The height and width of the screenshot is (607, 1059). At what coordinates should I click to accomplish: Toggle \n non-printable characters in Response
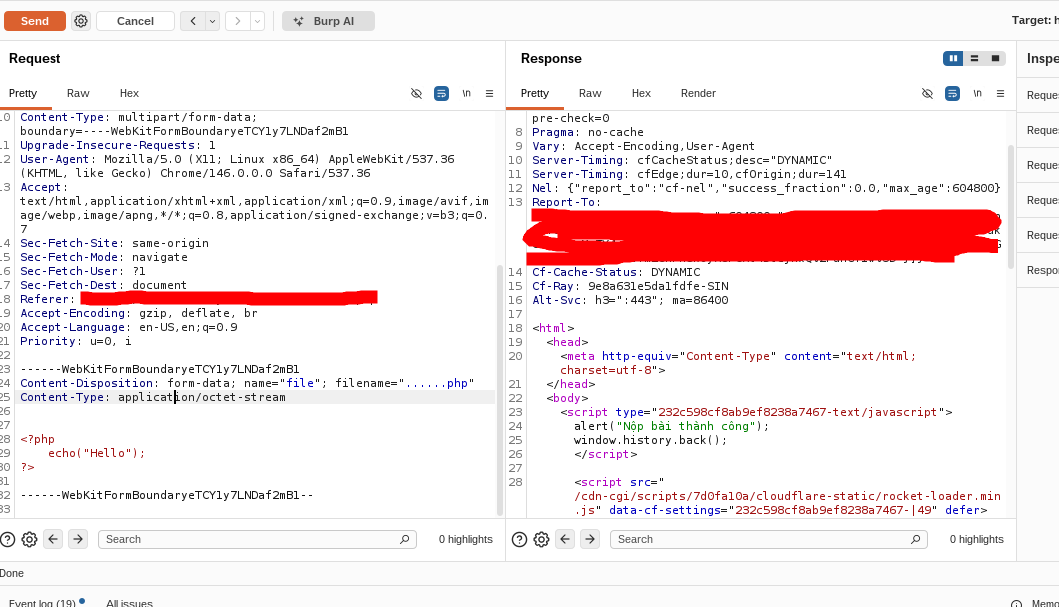coord(976,93)
